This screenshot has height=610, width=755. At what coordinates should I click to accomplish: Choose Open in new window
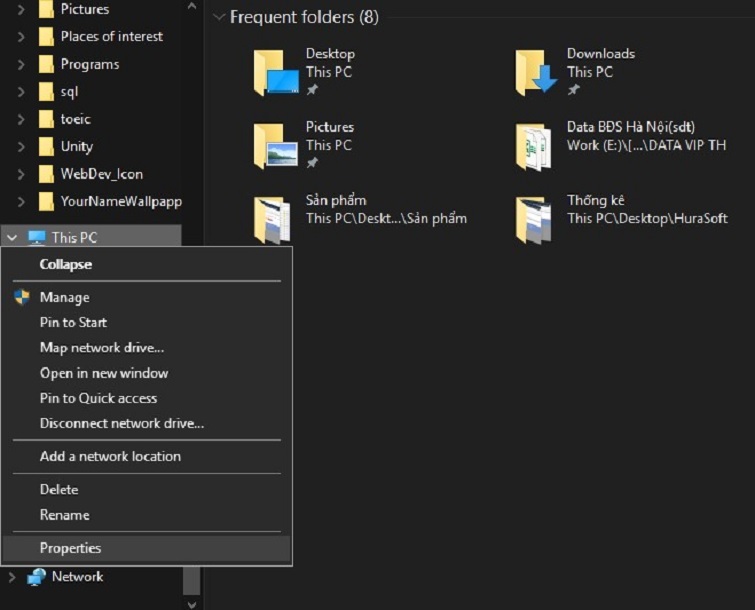click(103, 373)
